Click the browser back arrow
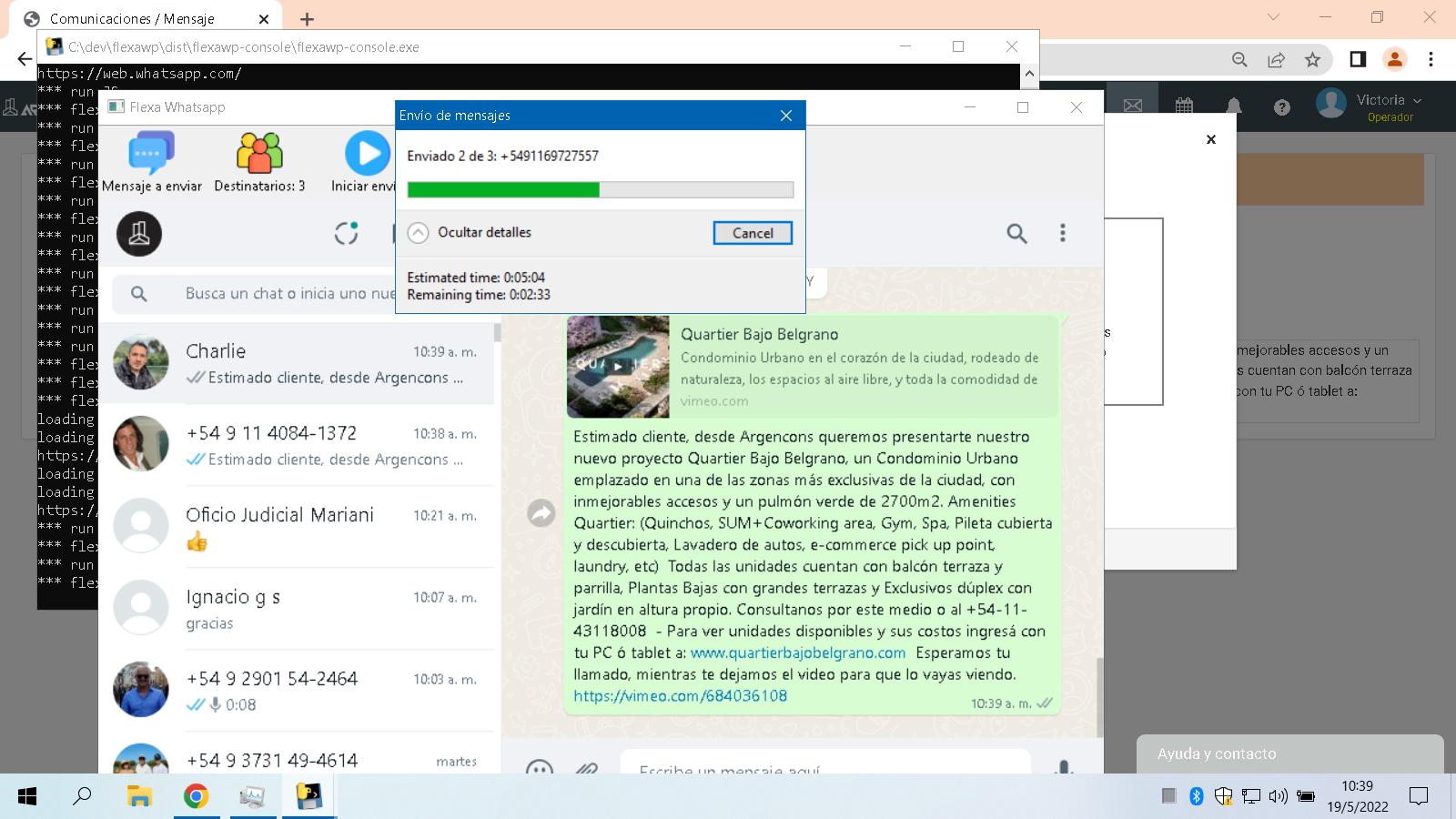Screen dimensions: 1456x819 click(x=25, y=59)
